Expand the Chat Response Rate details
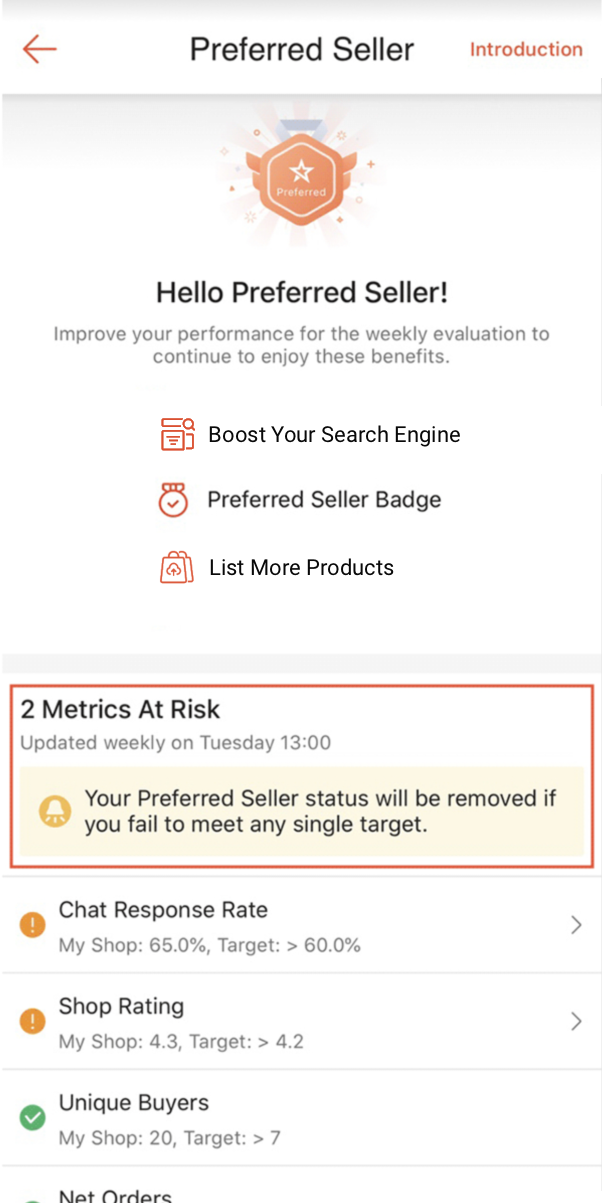Image resolution: width=602 pixels, height=1203 pixels. tap(576, 925)
